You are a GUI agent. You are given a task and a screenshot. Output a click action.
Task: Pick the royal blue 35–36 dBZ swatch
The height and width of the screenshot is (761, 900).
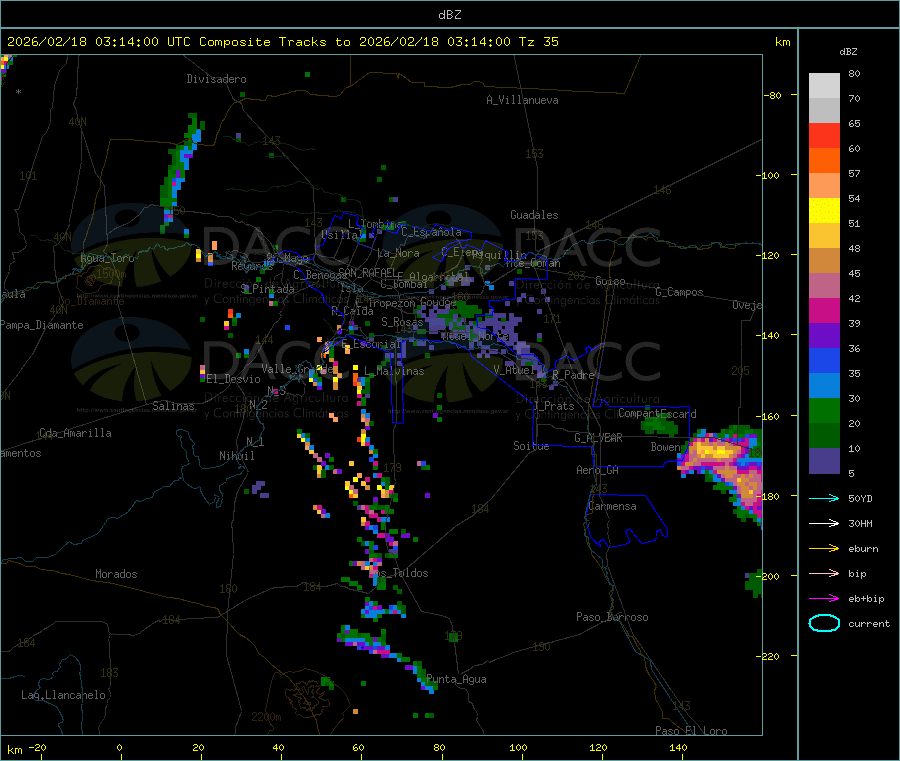pyautogui.click(x=824, y=360)
